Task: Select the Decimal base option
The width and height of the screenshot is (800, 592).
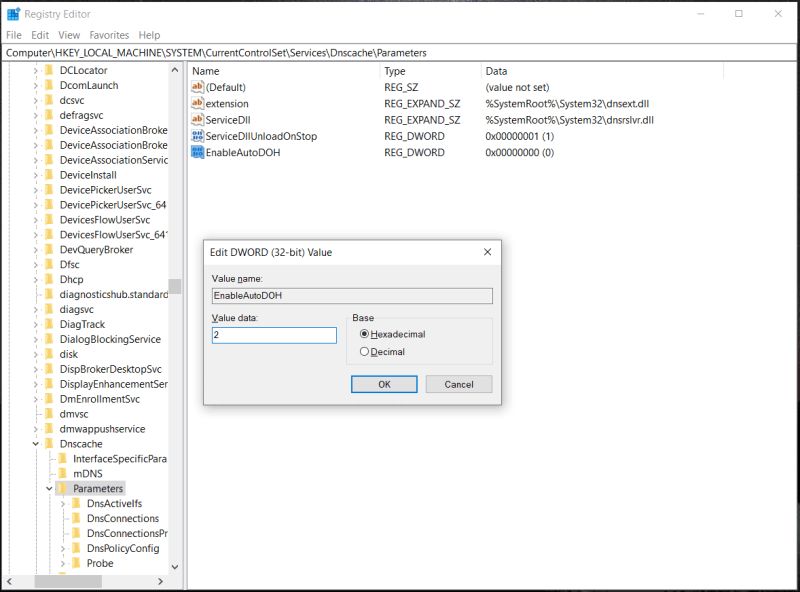Action: click(x=366, y=350)
